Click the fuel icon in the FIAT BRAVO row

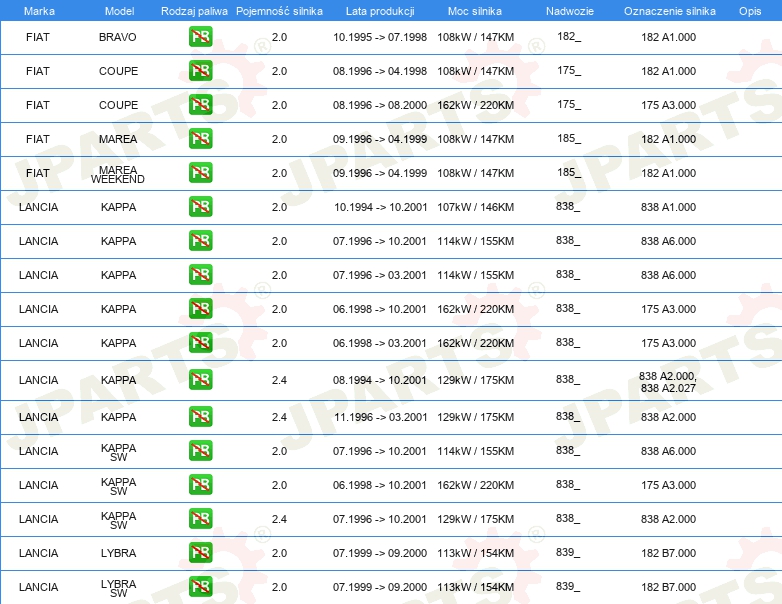[x=200, y=36]
